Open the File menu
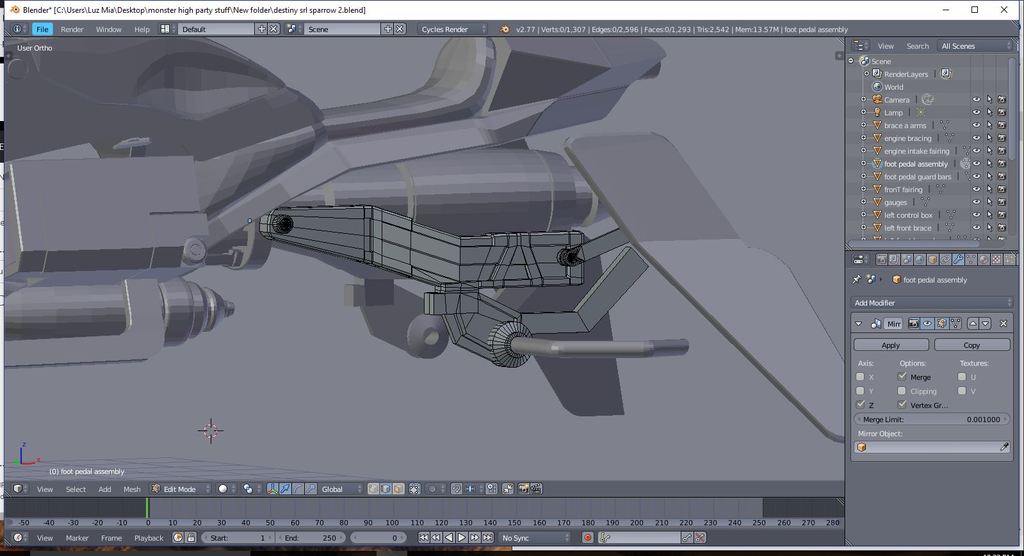This screenshot has height=556, width=1024. coord(42,29)
